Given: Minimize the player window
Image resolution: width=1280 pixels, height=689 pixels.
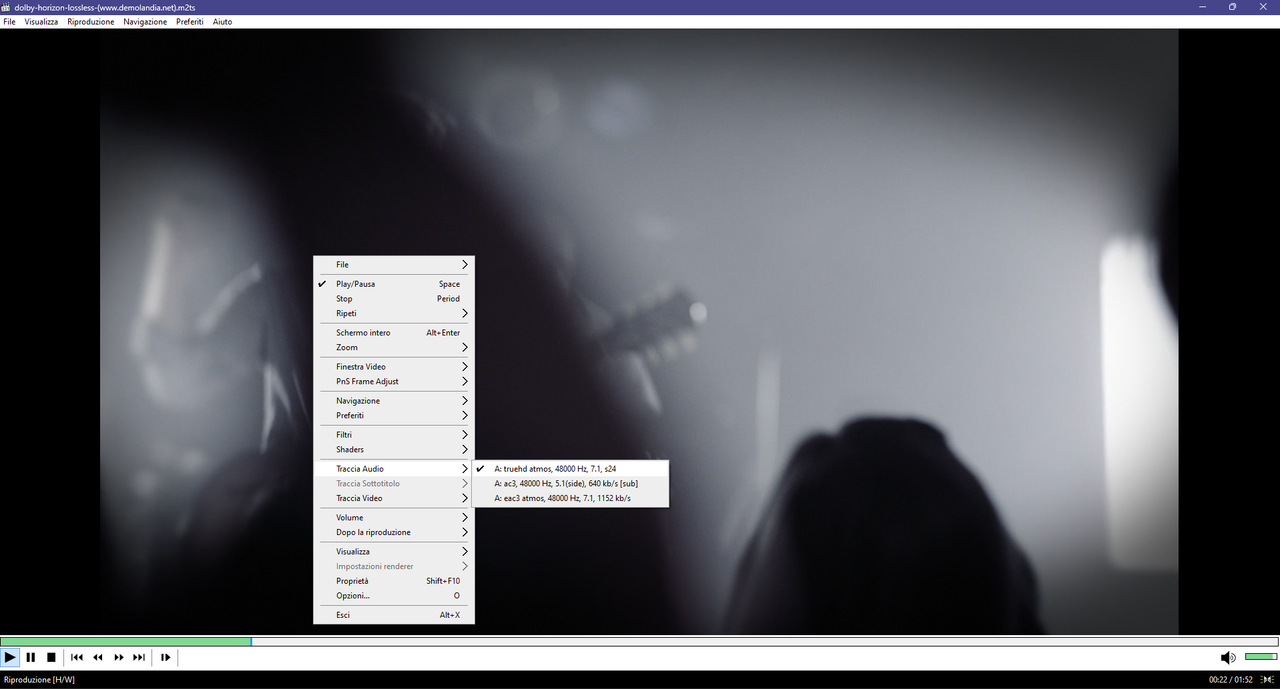Looking at the screenshot, I should tap(1203, 7).
